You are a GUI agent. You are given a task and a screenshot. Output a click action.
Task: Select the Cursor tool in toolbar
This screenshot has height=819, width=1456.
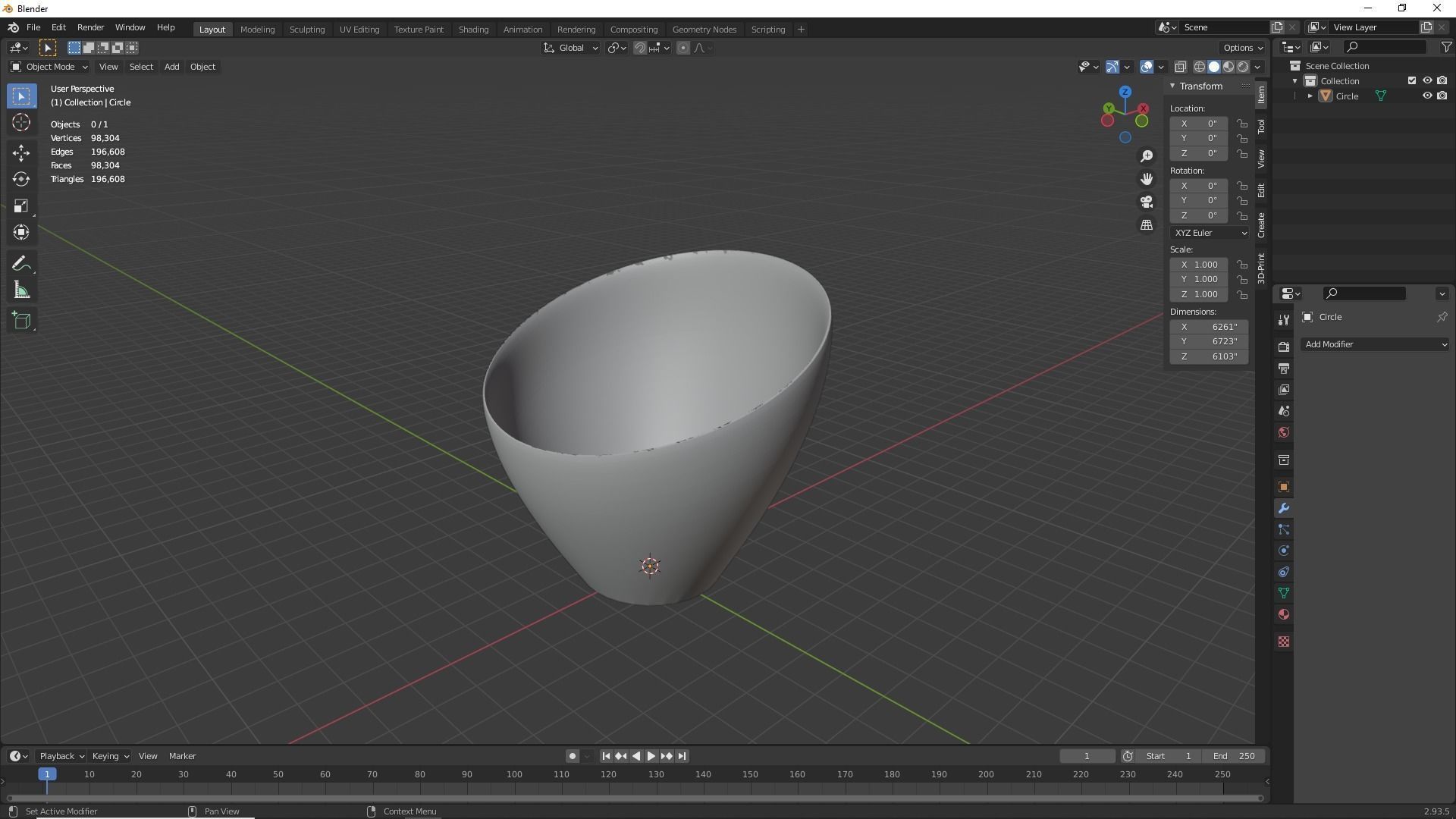click(x=21, y=123)
